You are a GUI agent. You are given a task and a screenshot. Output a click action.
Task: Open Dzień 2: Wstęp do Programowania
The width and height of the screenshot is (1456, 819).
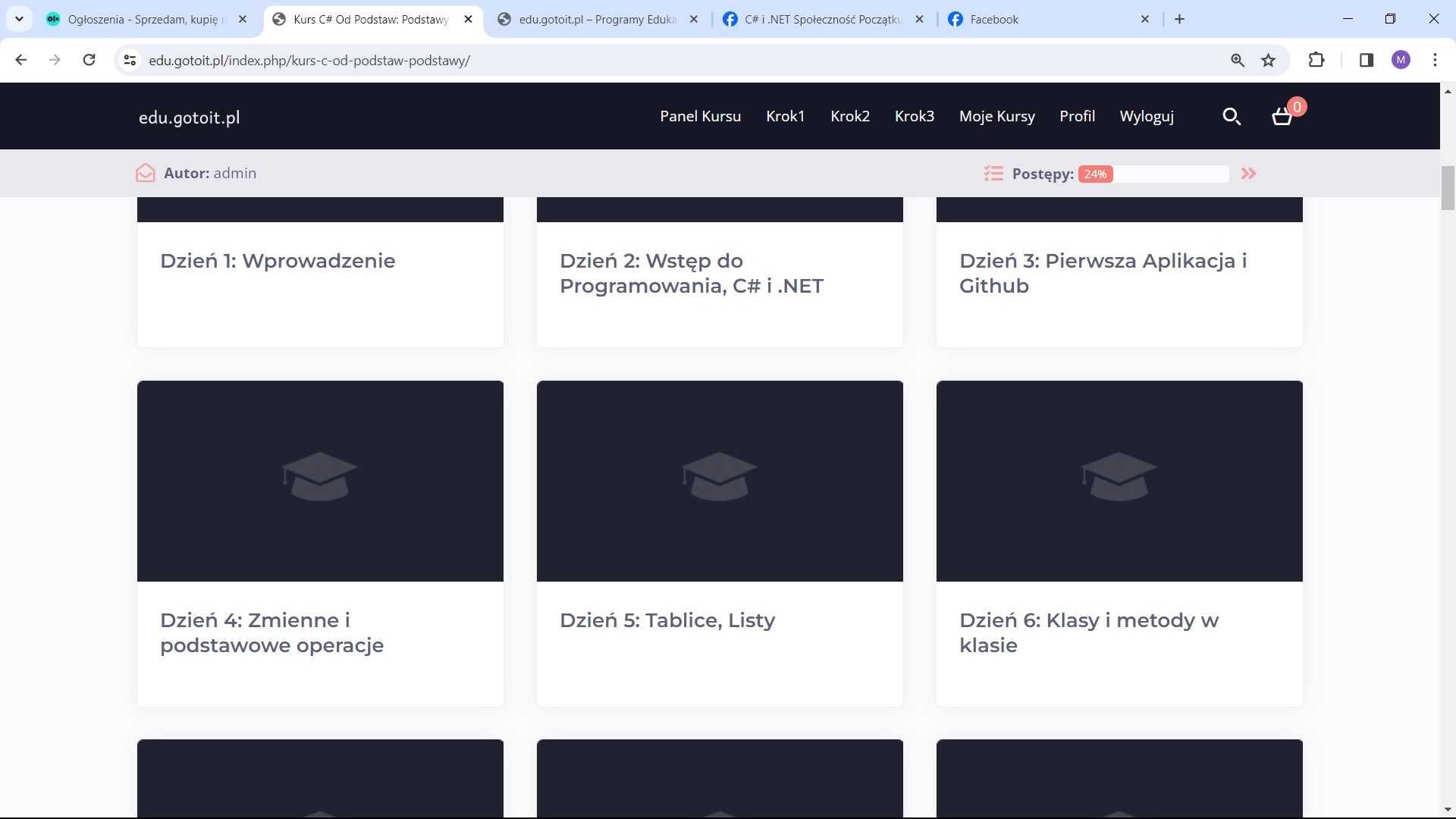coord(692,273)
